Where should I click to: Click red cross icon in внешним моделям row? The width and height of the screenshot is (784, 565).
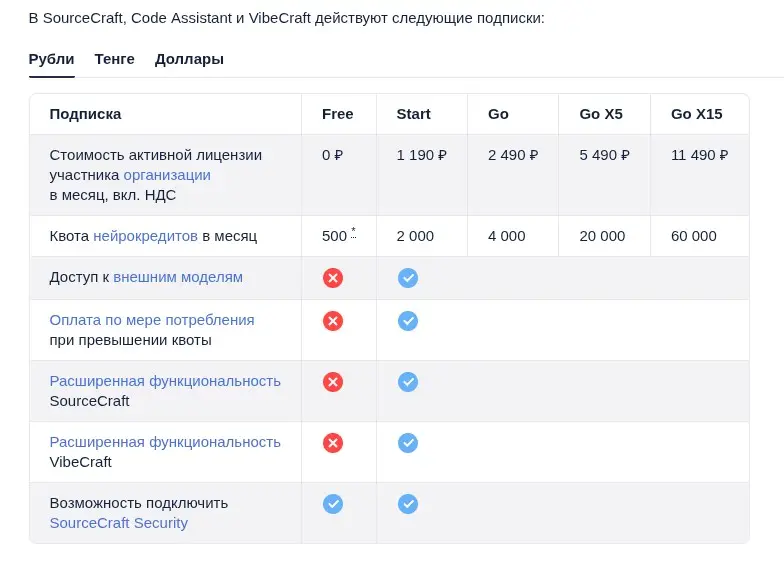[333, 278]
